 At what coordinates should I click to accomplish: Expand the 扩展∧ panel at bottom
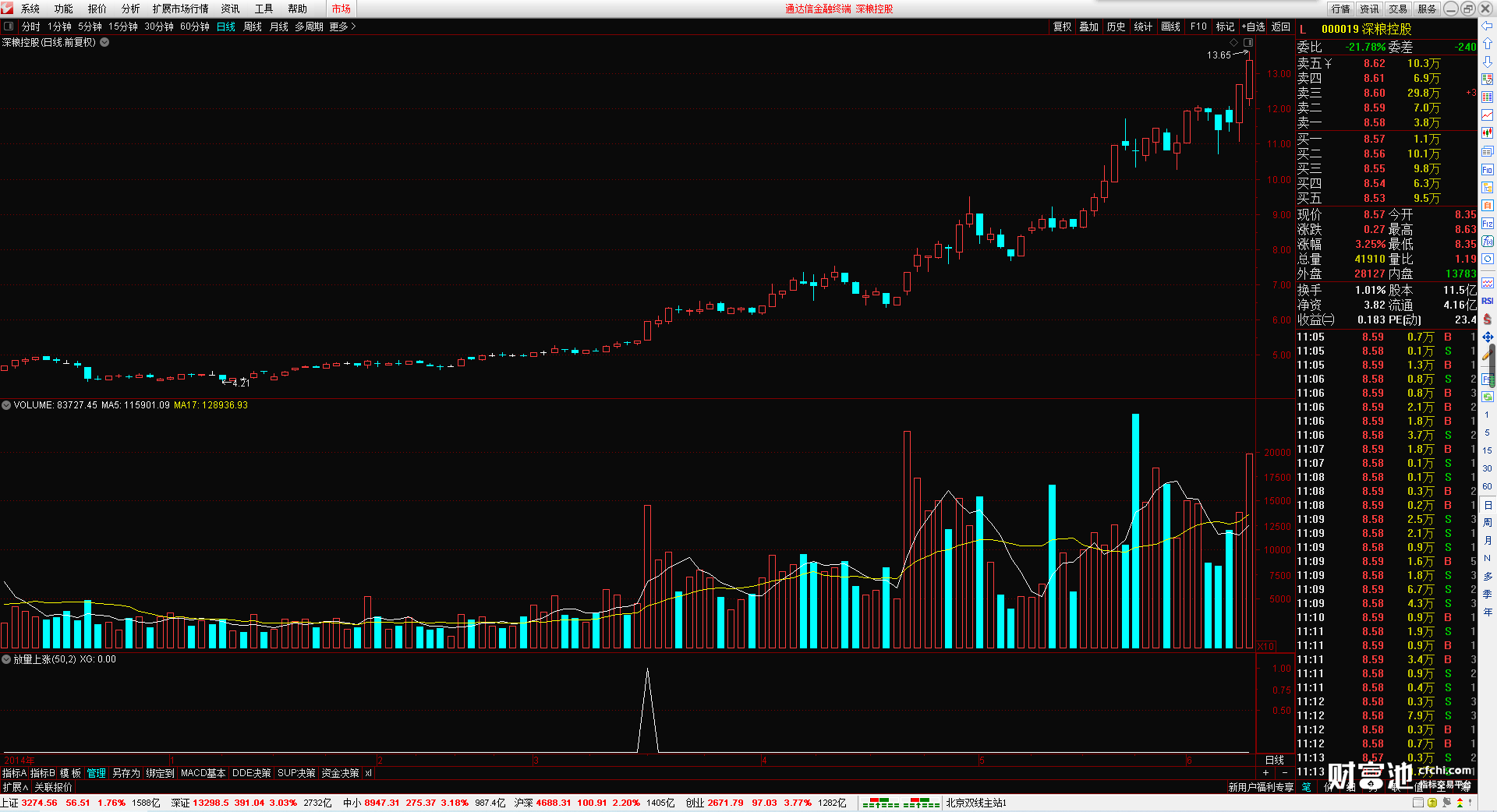(x=16, y=787)
